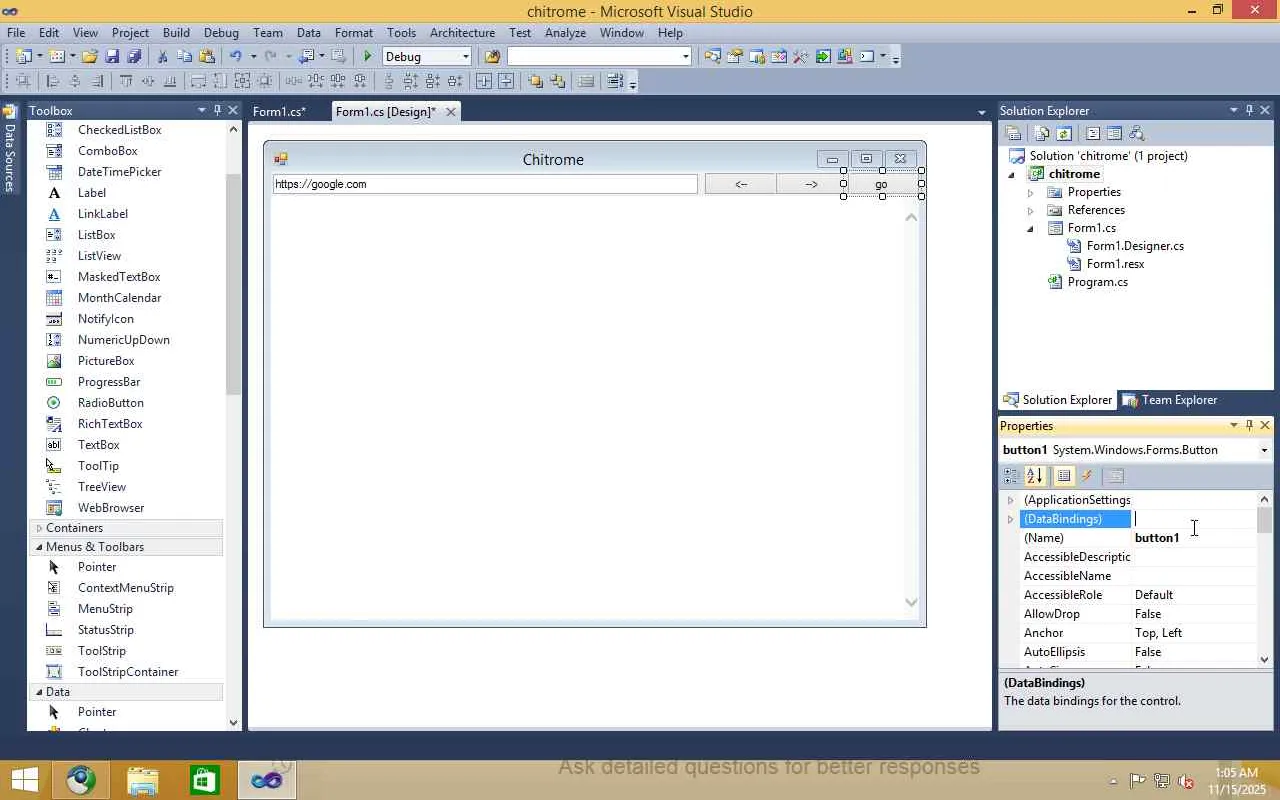Start debugging with the green play icon
This screenshot has height=800, width=1280.
pyautogui.click(x=368, y=57)
